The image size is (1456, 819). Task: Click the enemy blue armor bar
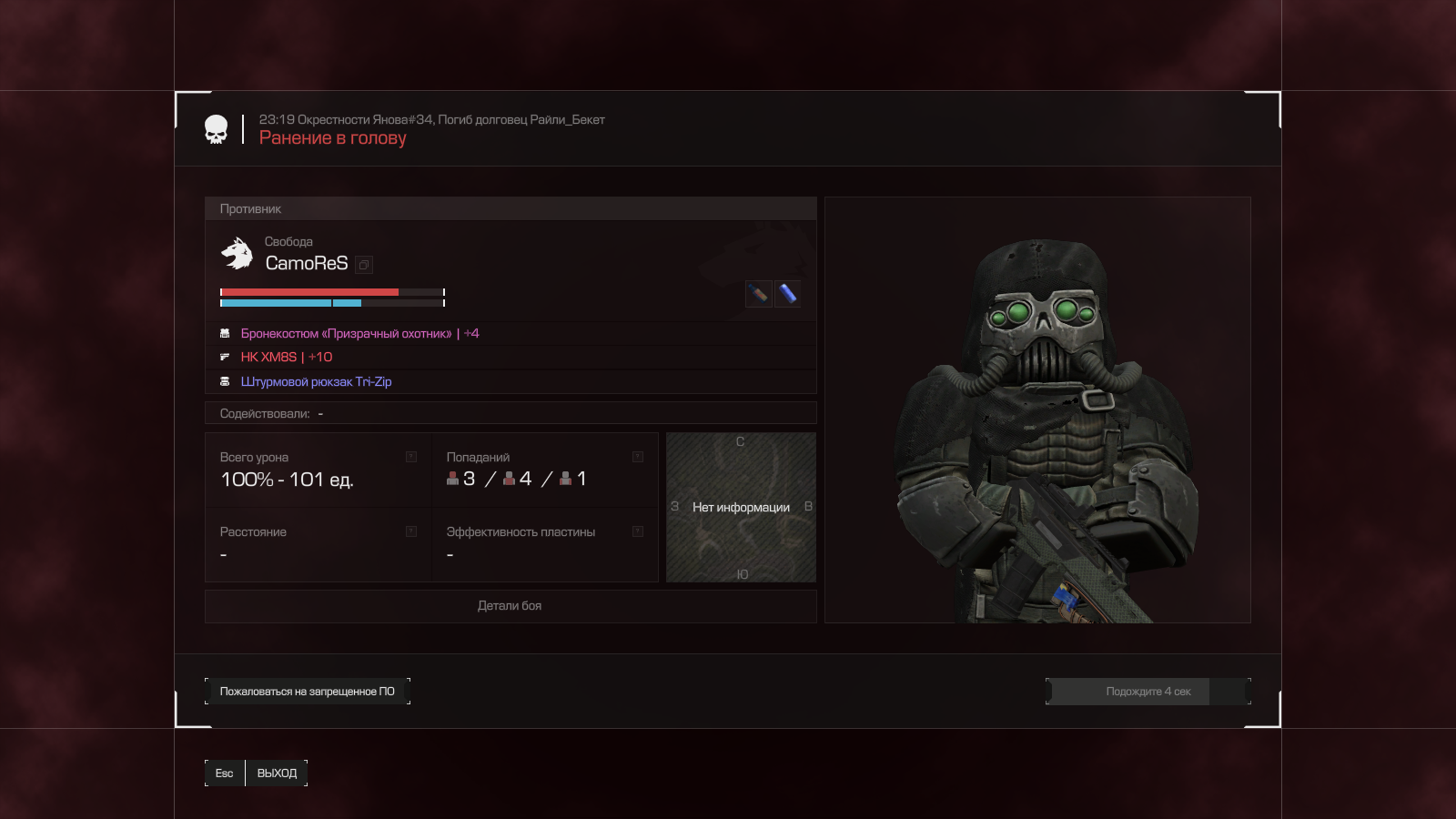pyautogui.click(x=332, y=303)
